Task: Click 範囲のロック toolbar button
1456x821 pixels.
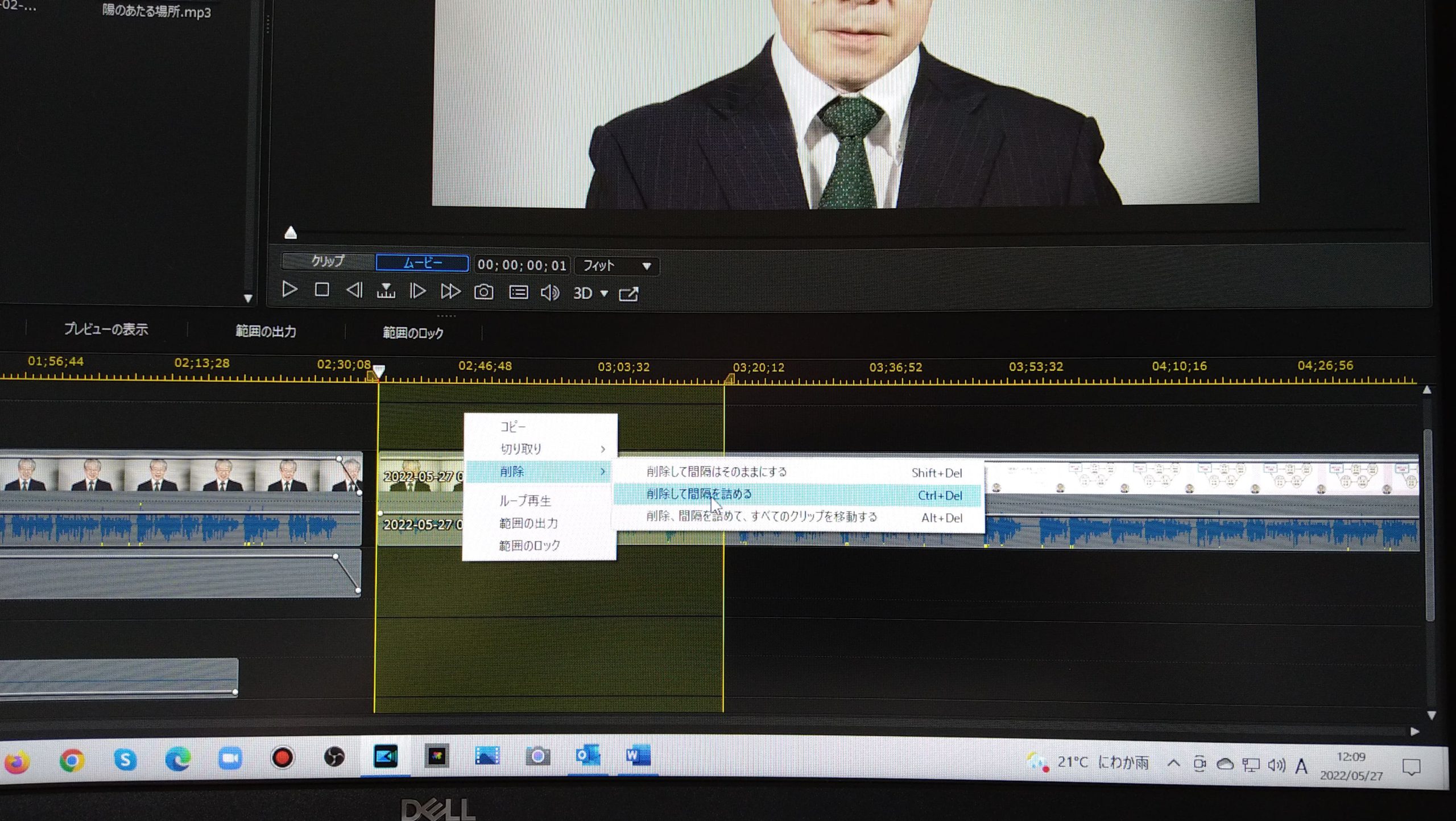Action: tap(413, 333)
